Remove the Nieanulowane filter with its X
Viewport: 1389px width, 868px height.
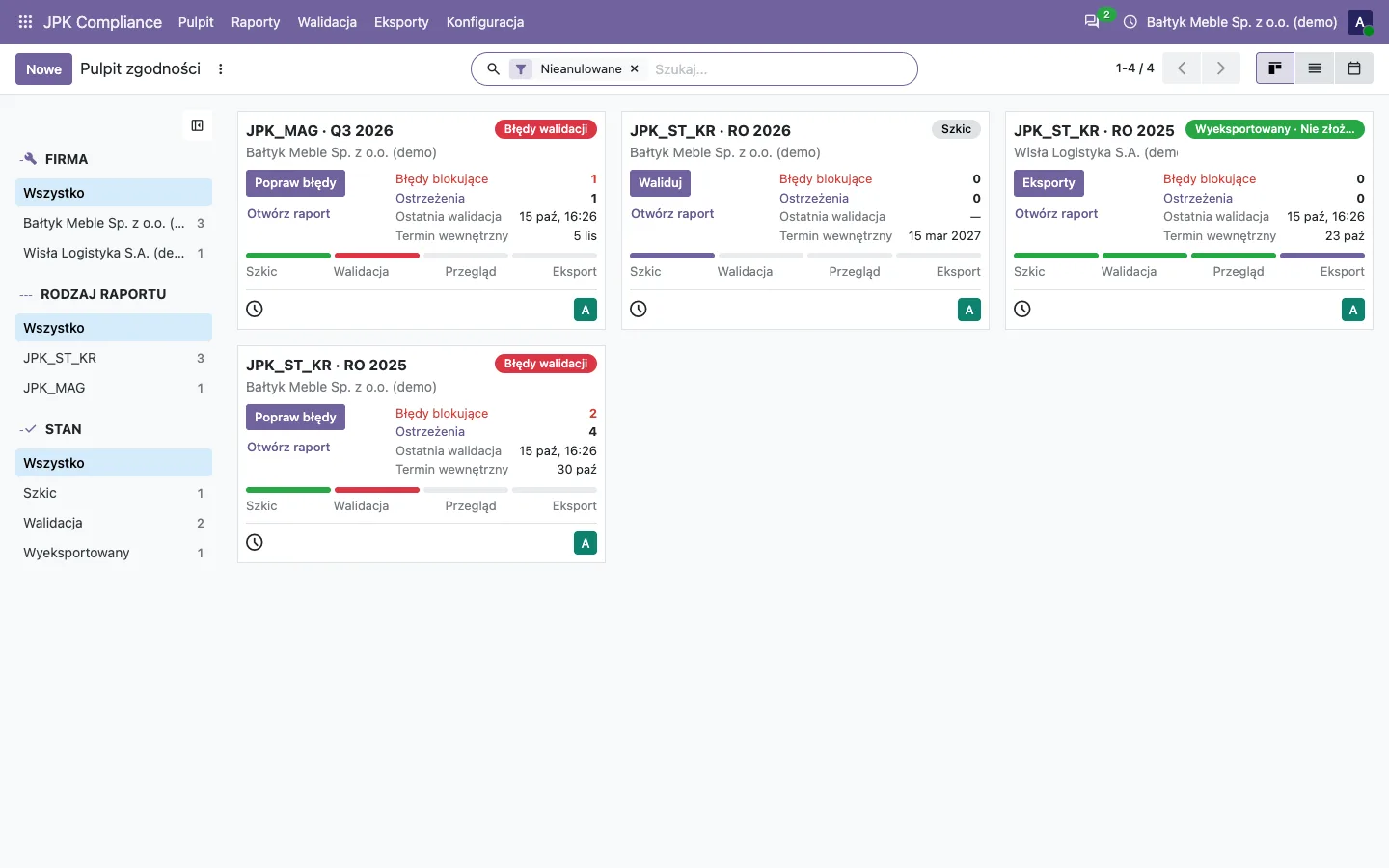635,69
